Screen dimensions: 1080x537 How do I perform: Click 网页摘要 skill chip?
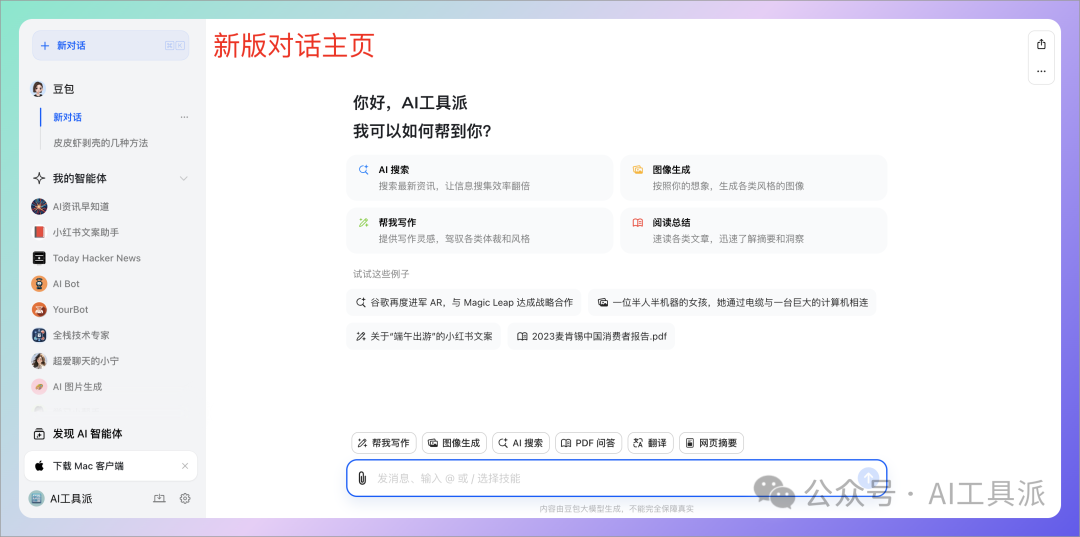point(712,443)
